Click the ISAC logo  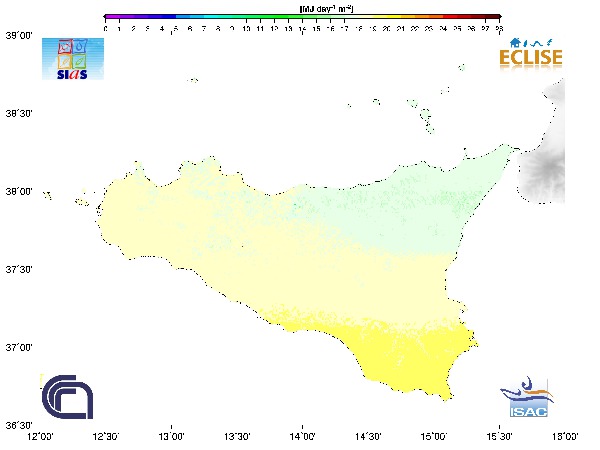[528, 397]
